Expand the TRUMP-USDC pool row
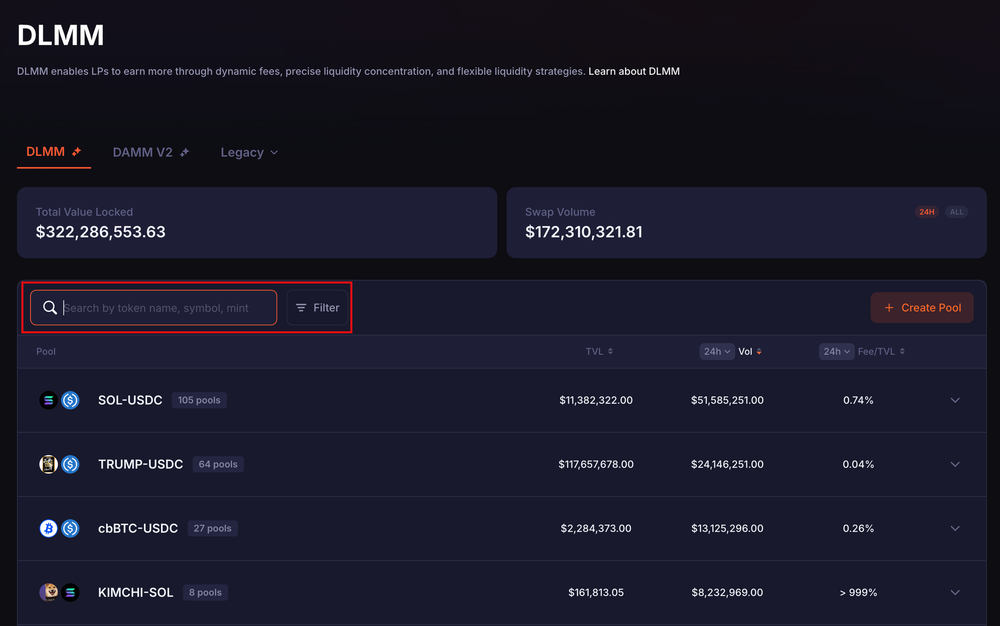The height and width of the screenshot is (626, 1000). tap(955, 464)
